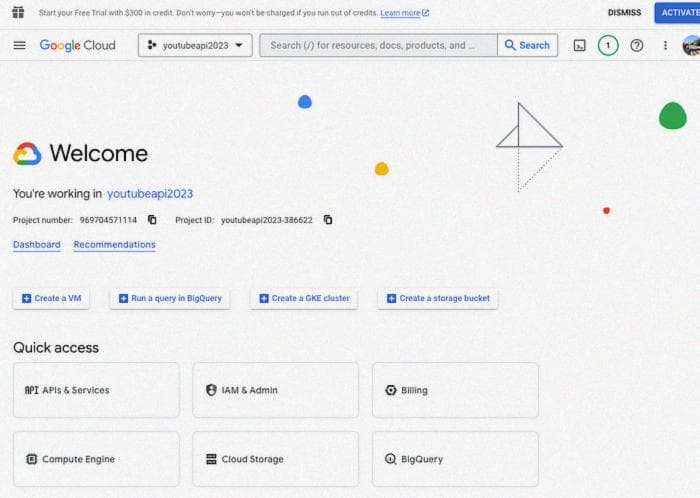Screen dimensions: 700x498
Task: Open the help question mark icon
Action: [636, 45]
